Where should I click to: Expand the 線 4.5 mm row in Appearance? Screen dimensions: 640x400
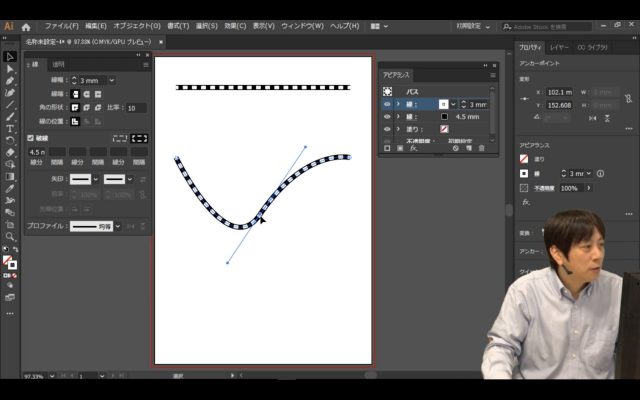[398, 117]
